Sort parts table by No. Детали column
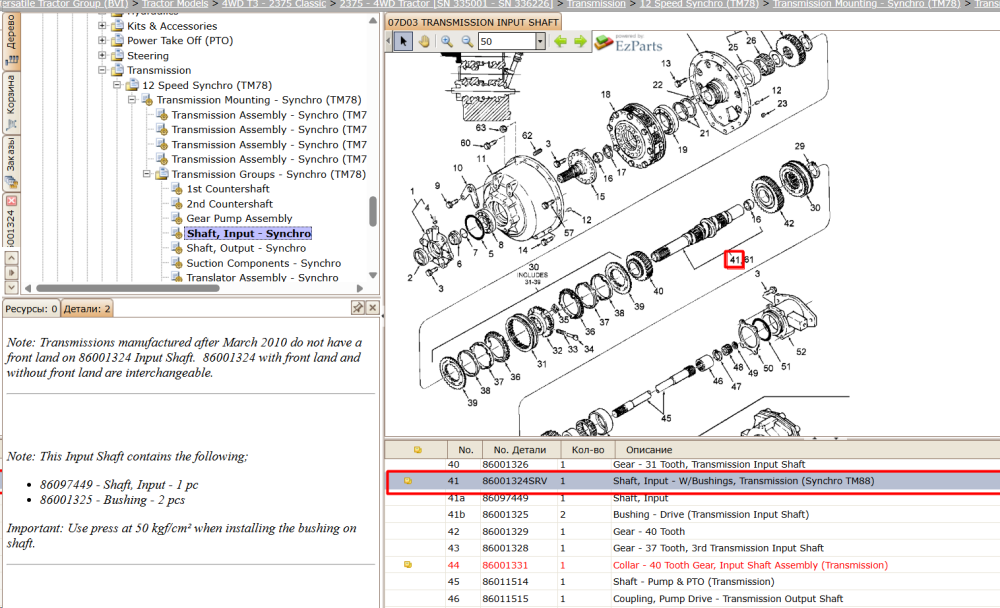 [x=520, y=449]
